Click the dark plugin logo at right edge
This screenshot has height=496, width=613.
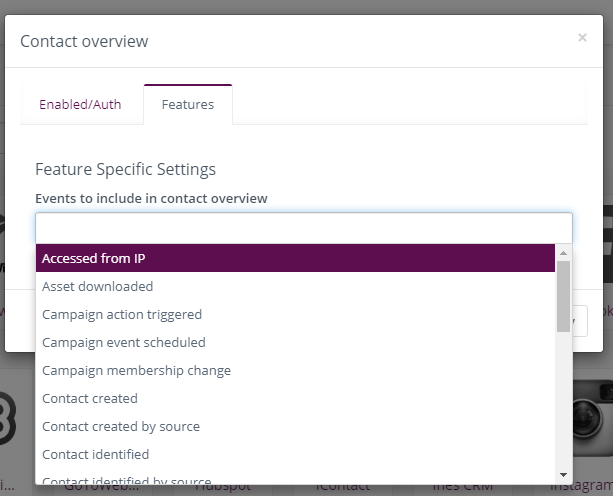click(x=608, y=244)
